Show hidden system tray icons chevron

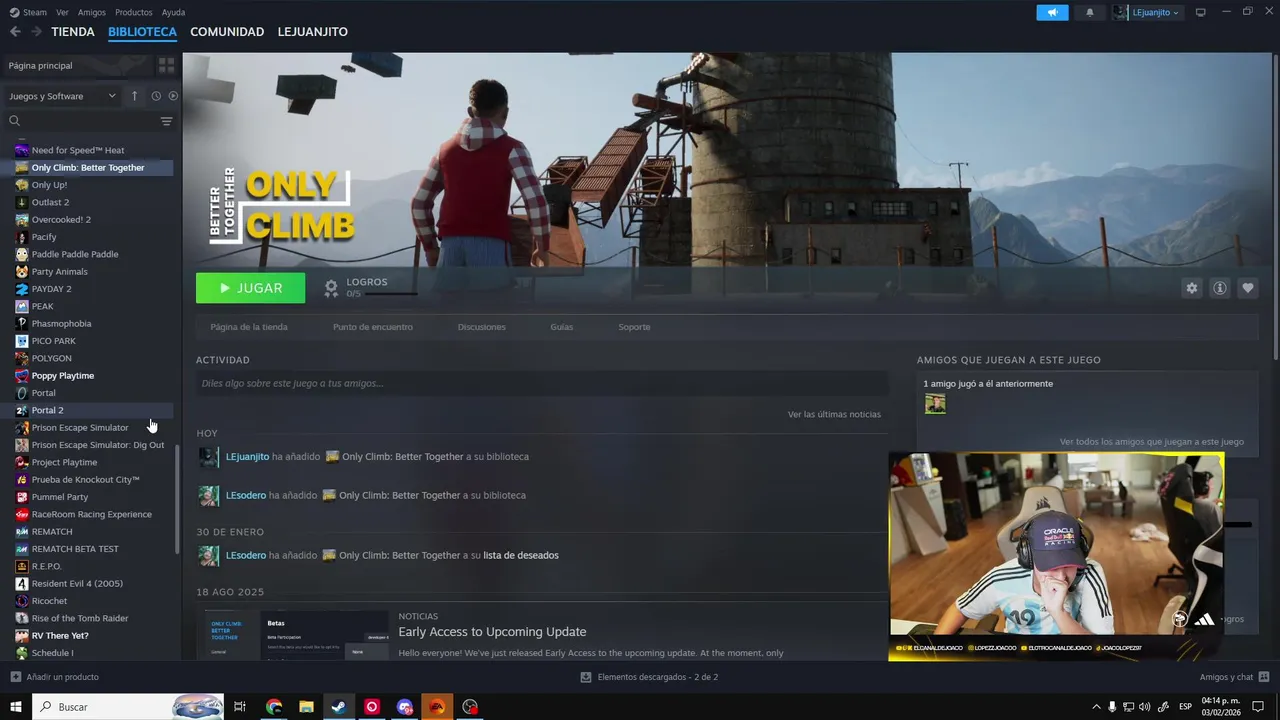1096,707
